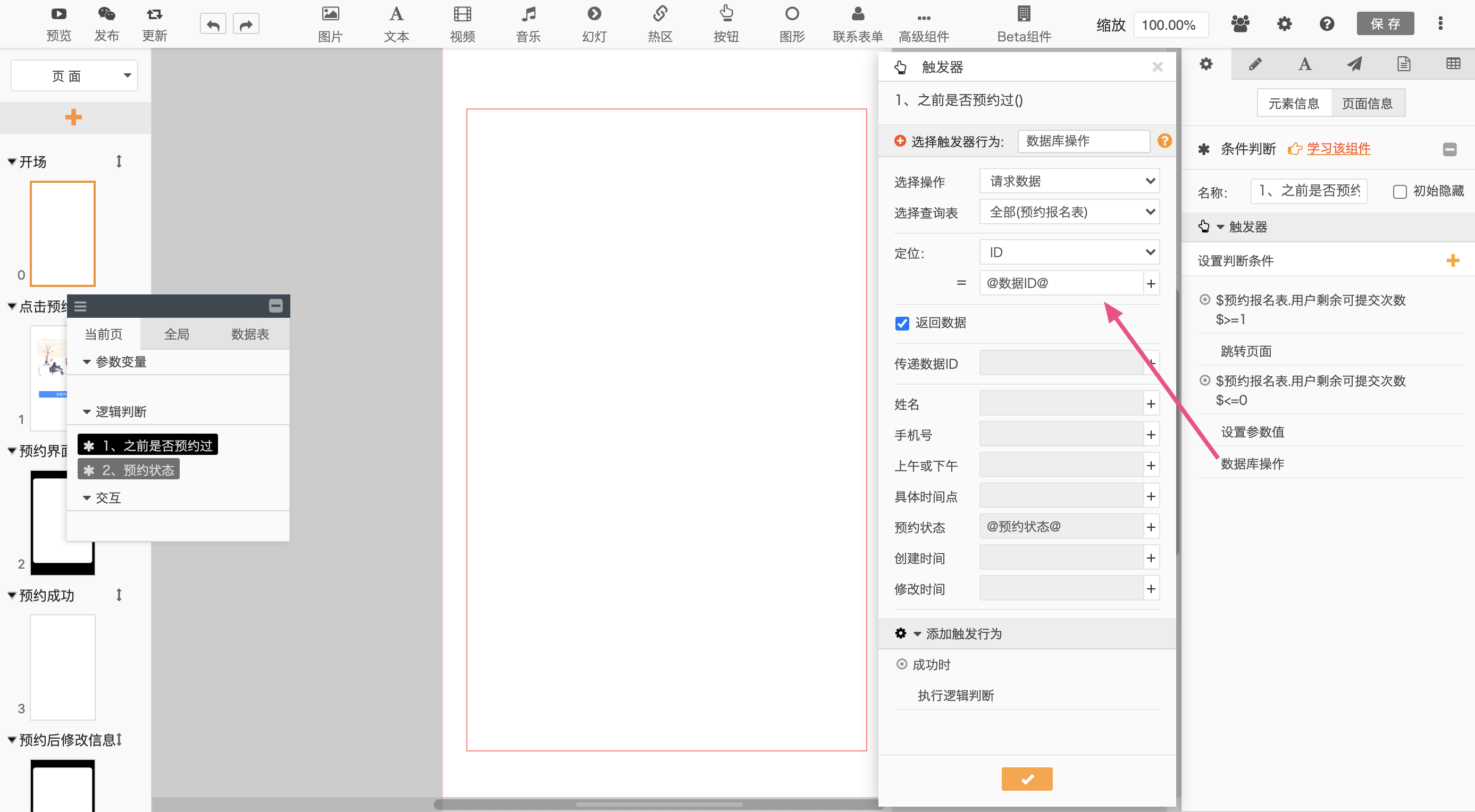The image size is (1475, 812).
Task: Add new page with orange plus
Action: point(73,117)
